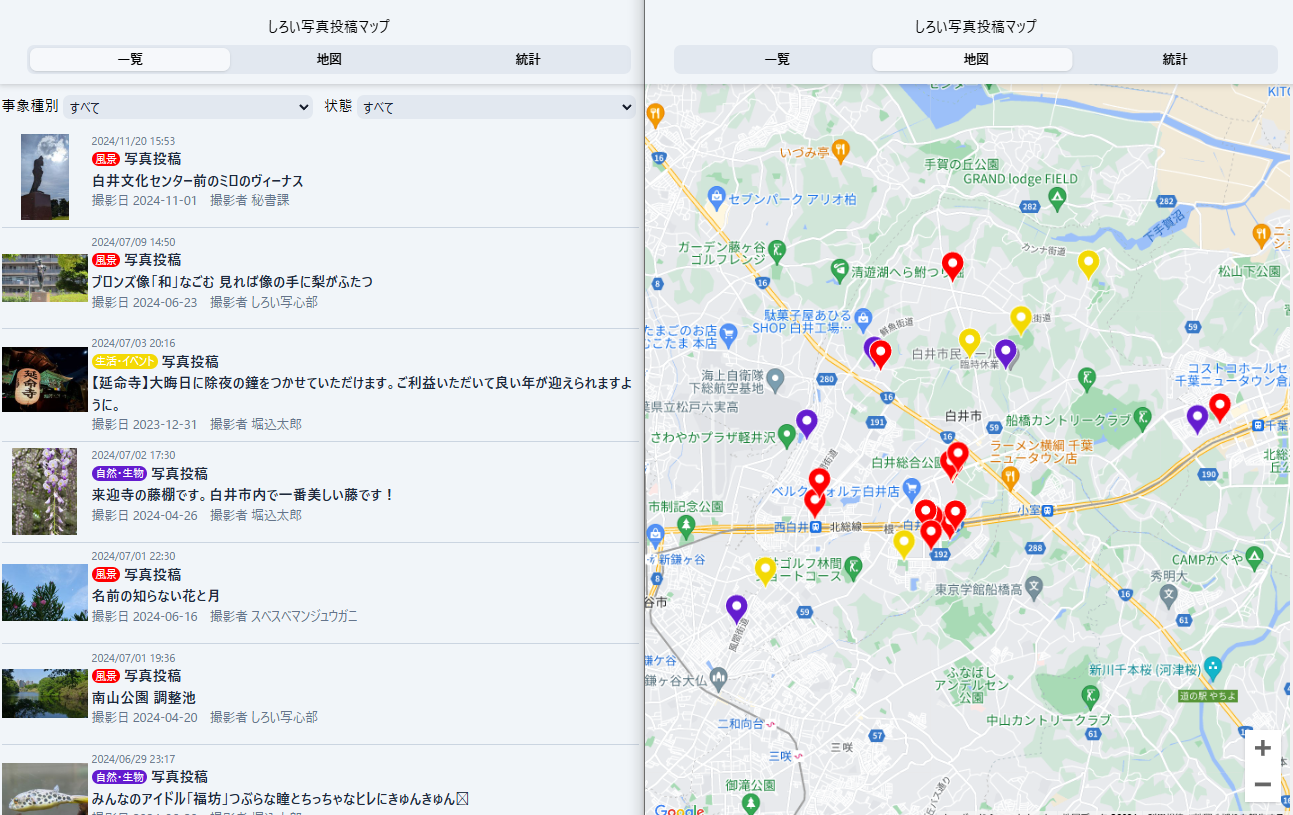Click しろい写真投稿マップ title in left panel
1293x815 pixels.
[x=329, y=26]
